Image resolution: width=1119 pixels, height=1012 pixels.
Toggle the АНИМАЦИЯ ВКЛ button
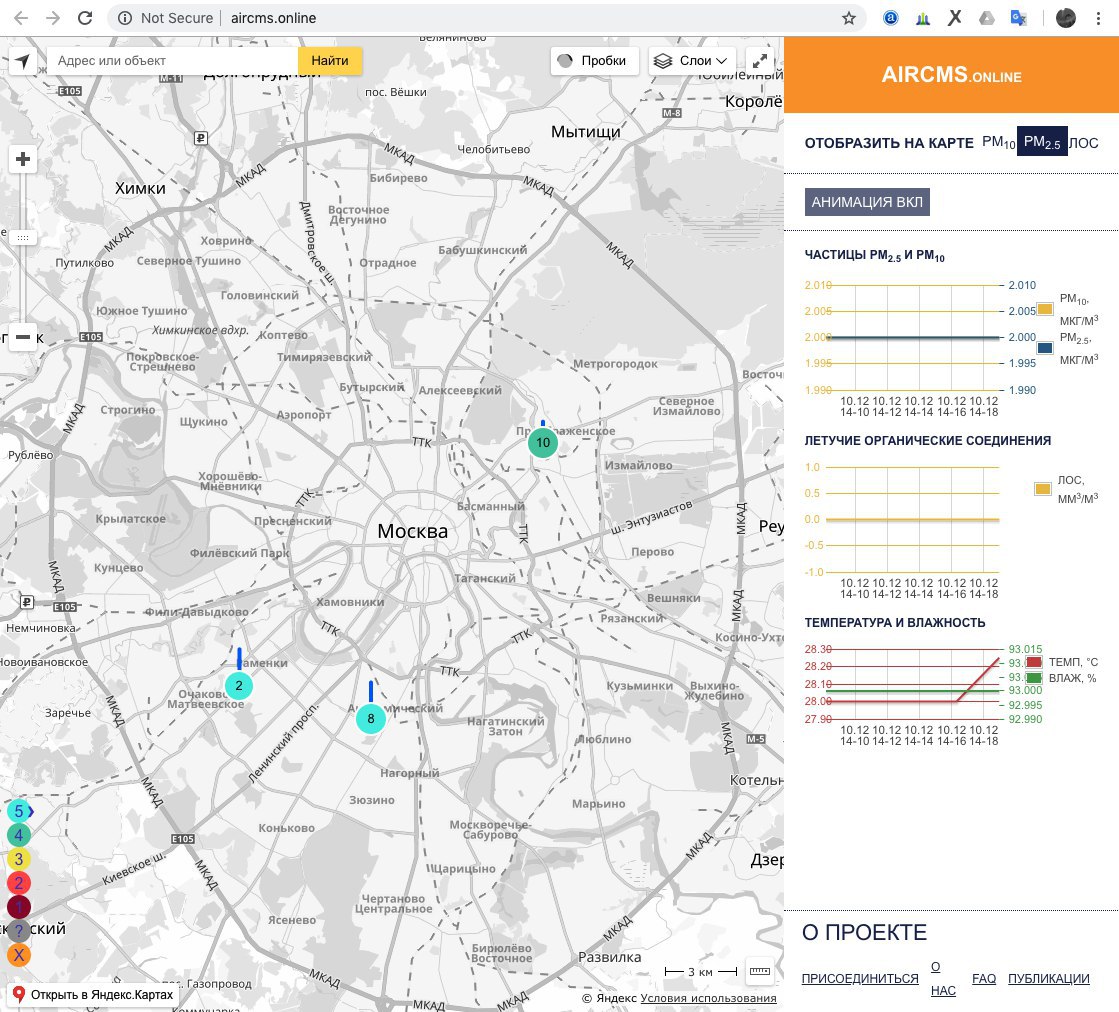click(867, 202)
